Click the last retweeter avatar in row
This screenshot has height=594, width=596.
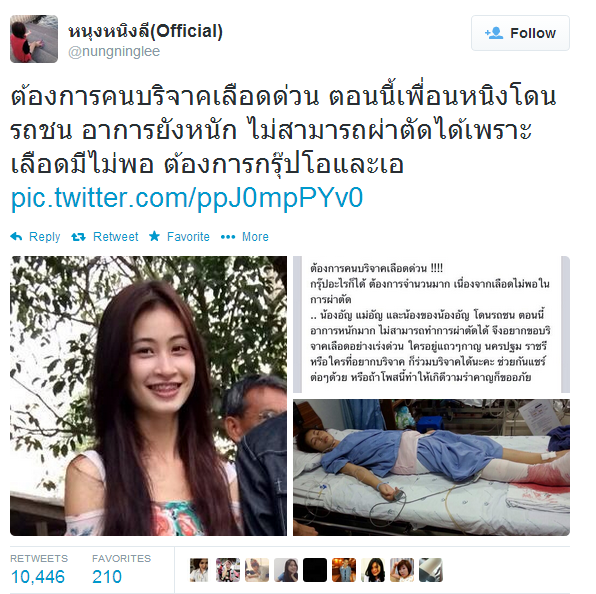tap(431, 570)
